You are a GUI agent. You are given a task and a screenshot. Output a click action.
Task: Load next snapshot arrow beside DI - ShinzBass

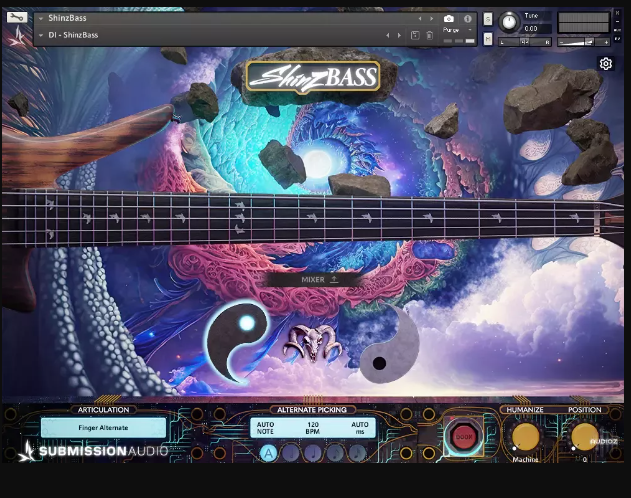(x=399, y=35)
